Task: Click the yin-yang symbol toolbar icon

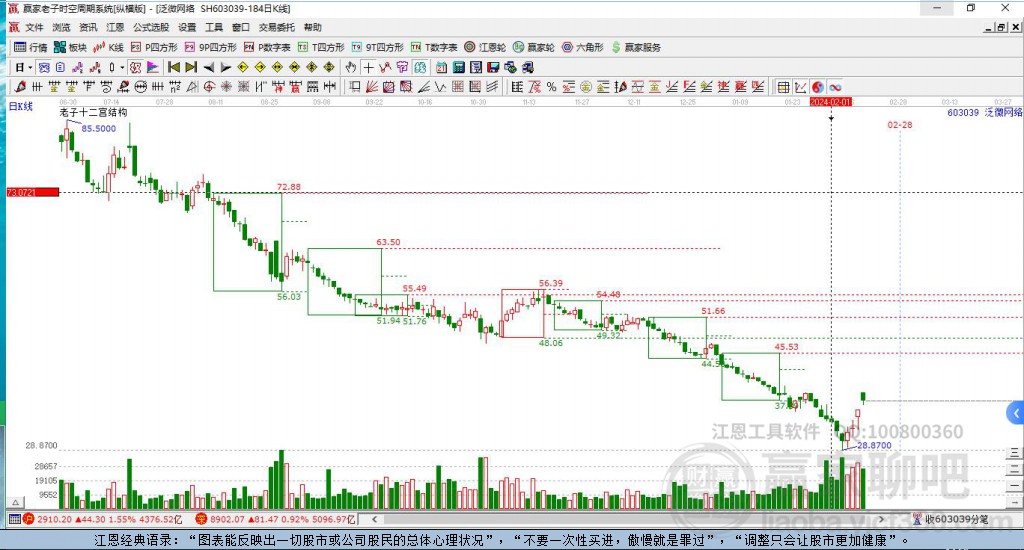Action: [818, 87]
